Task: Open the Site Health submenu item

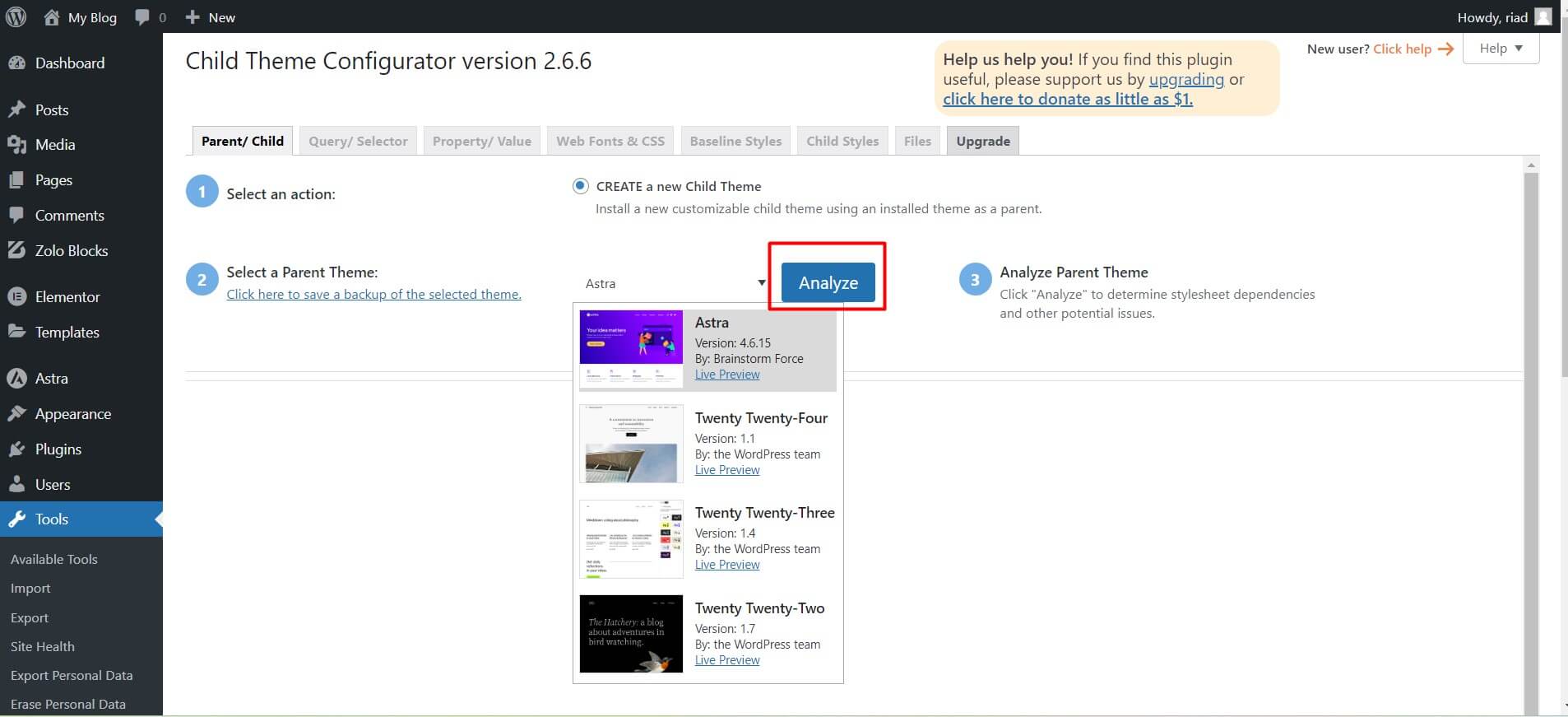Action: click(x=43, y=646)
